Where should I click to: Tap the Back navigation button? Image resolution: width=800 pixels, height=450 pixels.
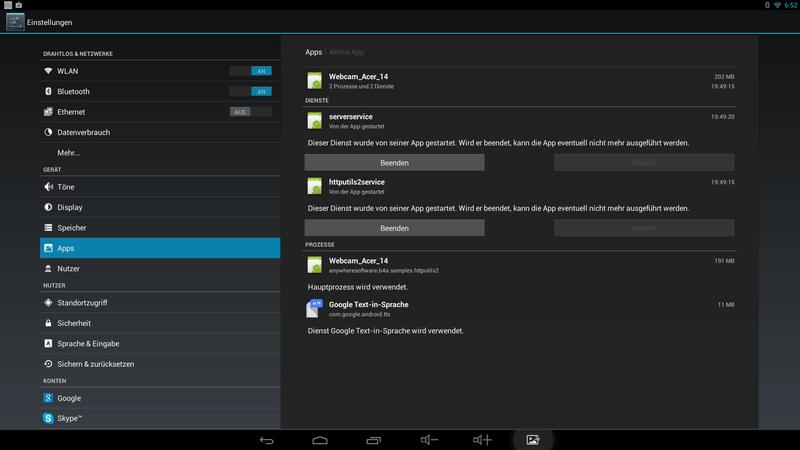click(x=266, y=440)
